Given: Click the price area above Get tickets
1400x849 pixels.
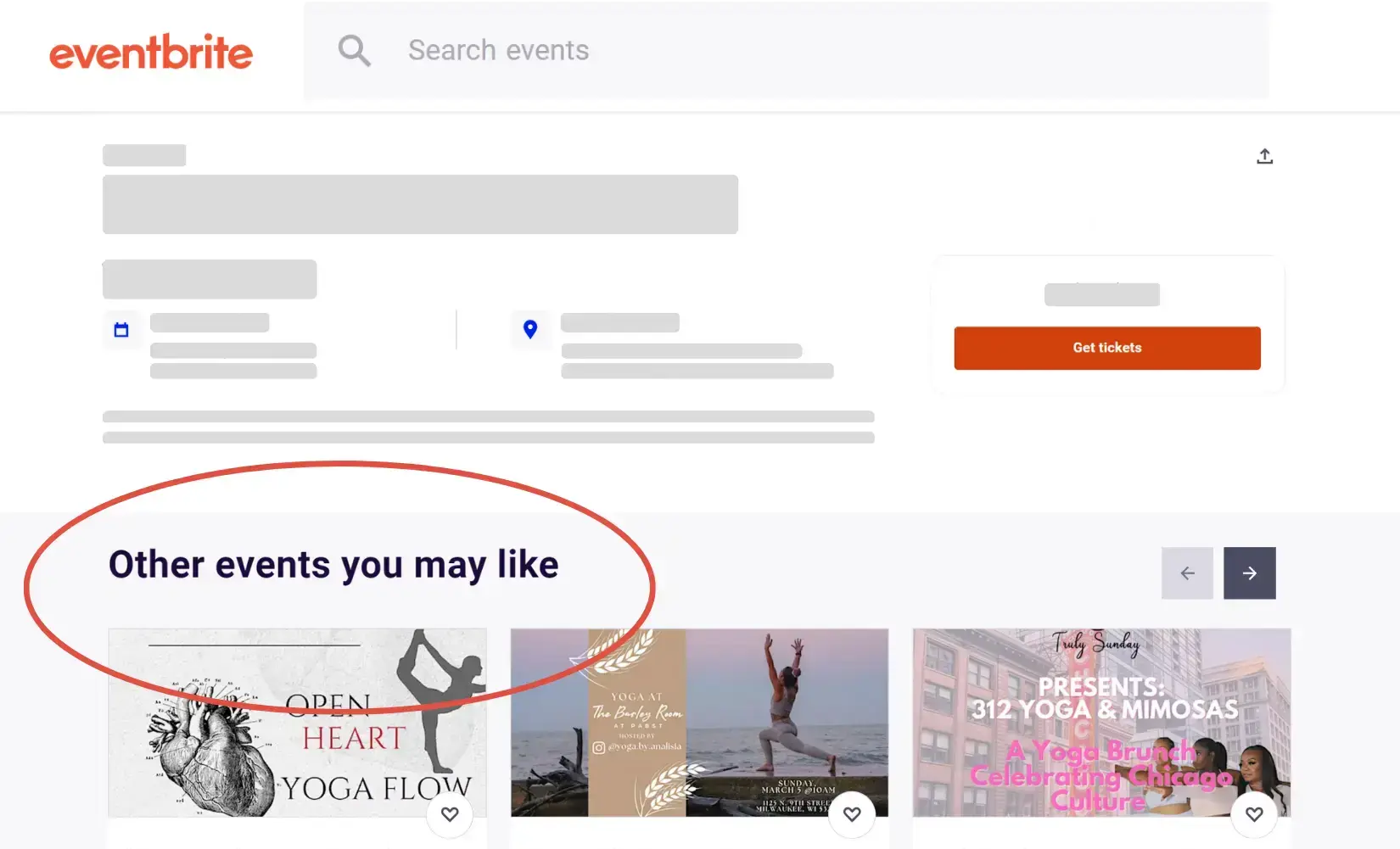Looking at the screenshot, I should pyautogui.click(x=1102, y=294).
